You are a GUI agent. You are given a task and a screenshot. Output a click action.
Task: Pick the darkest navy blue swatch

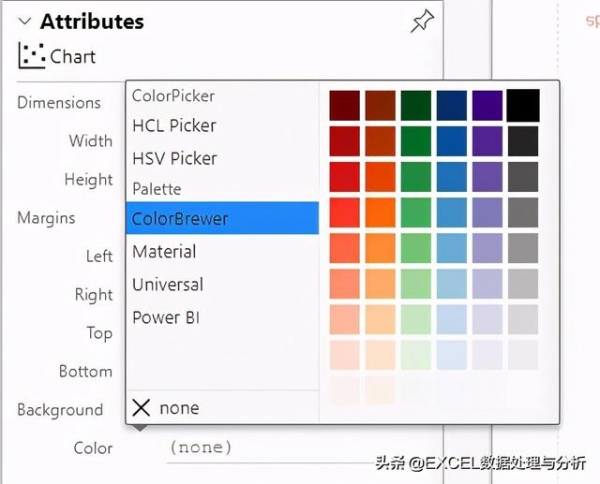click(x=451, y=105)
